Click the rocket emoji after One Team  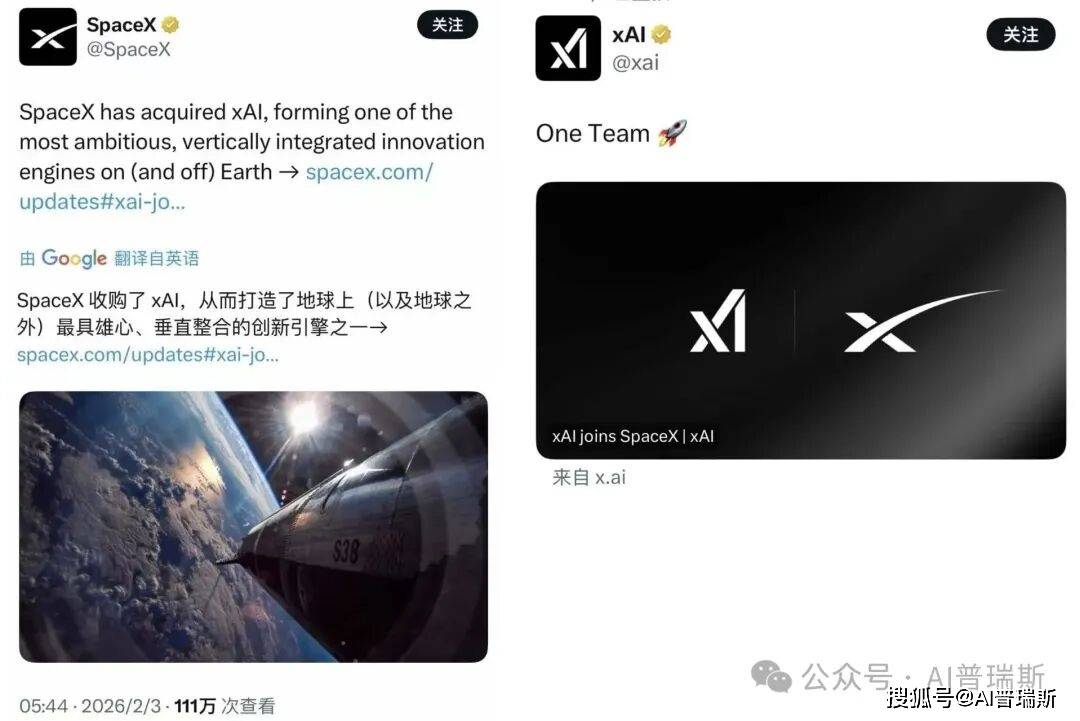click(x=672, y=133)
